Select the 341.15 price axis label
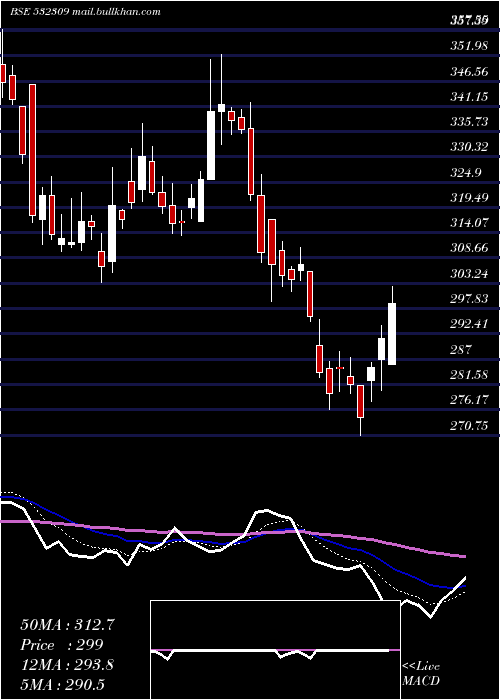 pos(469,96)
